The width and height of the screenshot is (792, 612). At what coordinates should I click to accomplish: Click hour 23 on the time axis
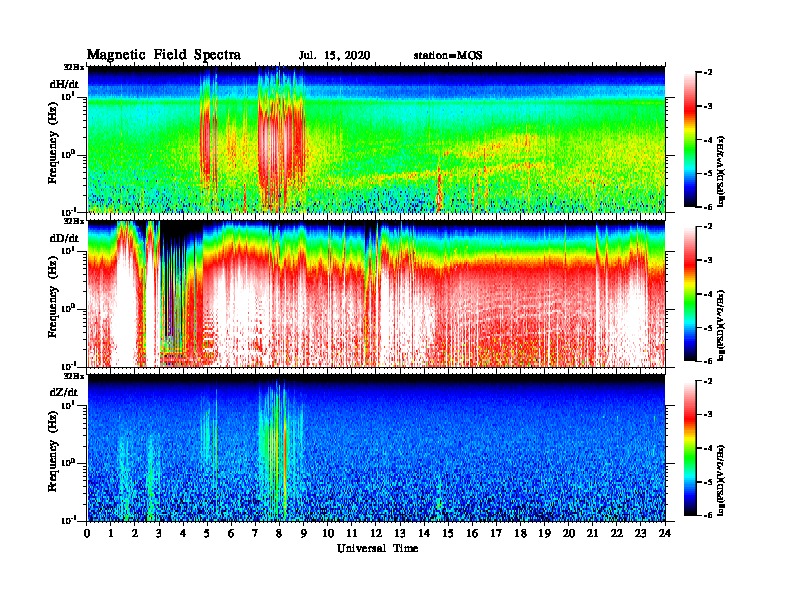[x=640, y=534]
